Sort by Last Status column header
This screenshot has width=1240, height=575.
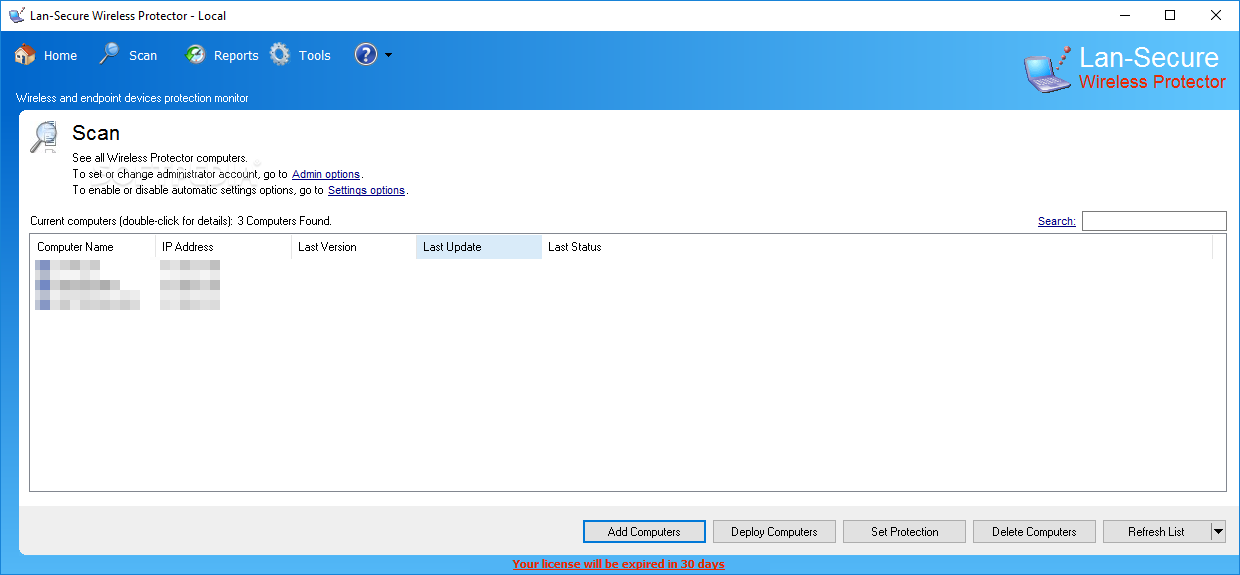(x=876, y=247)
